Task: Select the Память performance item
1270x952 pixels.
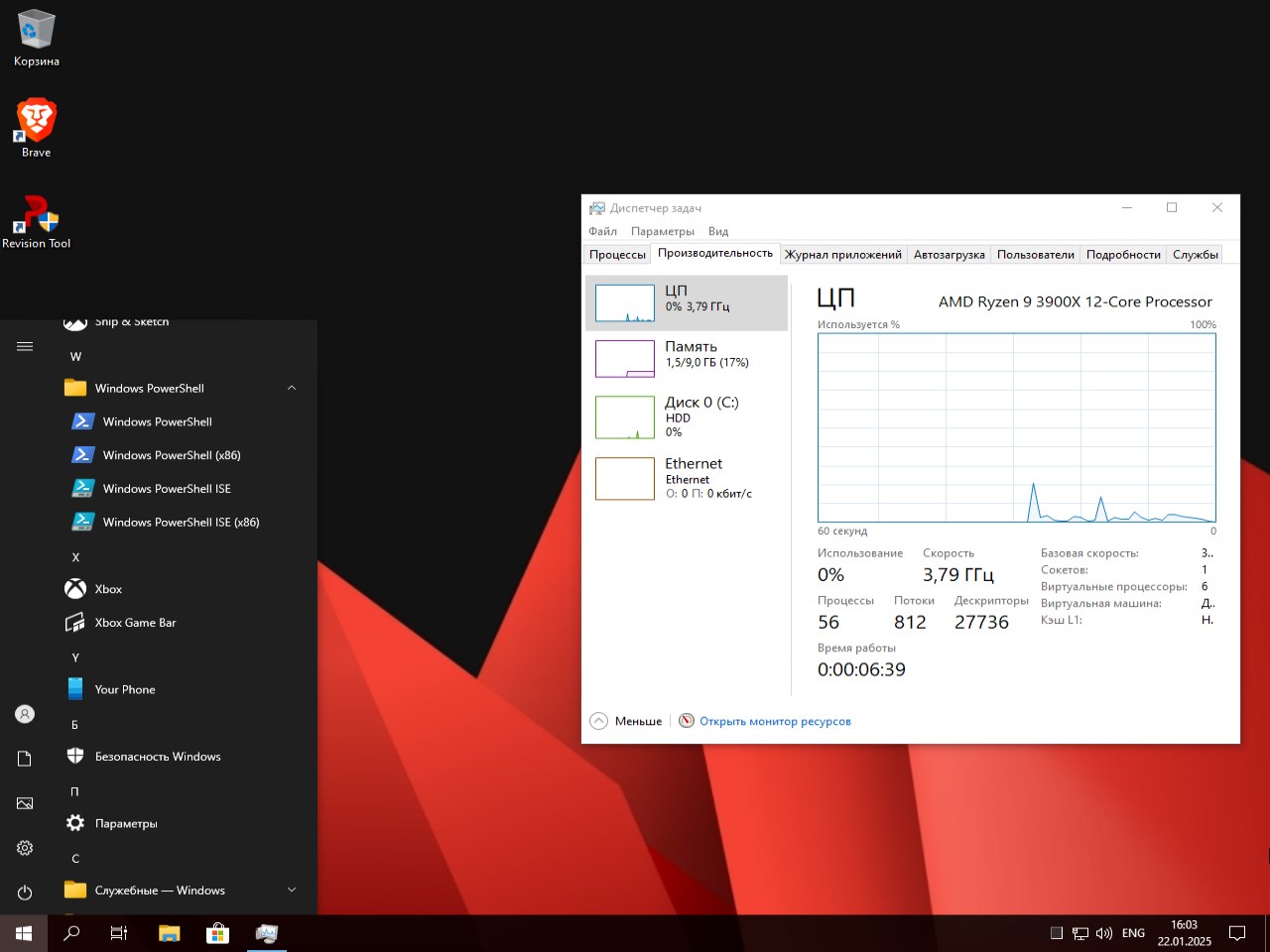Action: (x=687, y=359)
